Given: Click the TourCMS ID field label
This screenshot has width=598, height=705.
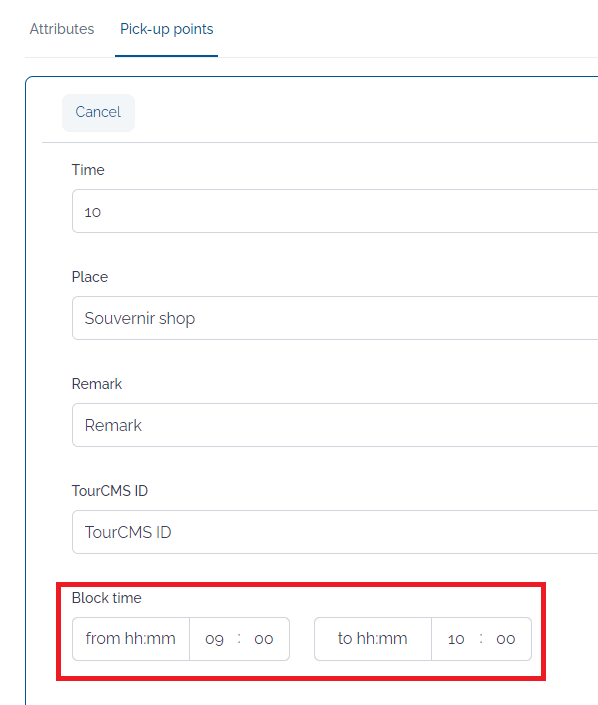Looking at the screenshot, I should [110, 491].
